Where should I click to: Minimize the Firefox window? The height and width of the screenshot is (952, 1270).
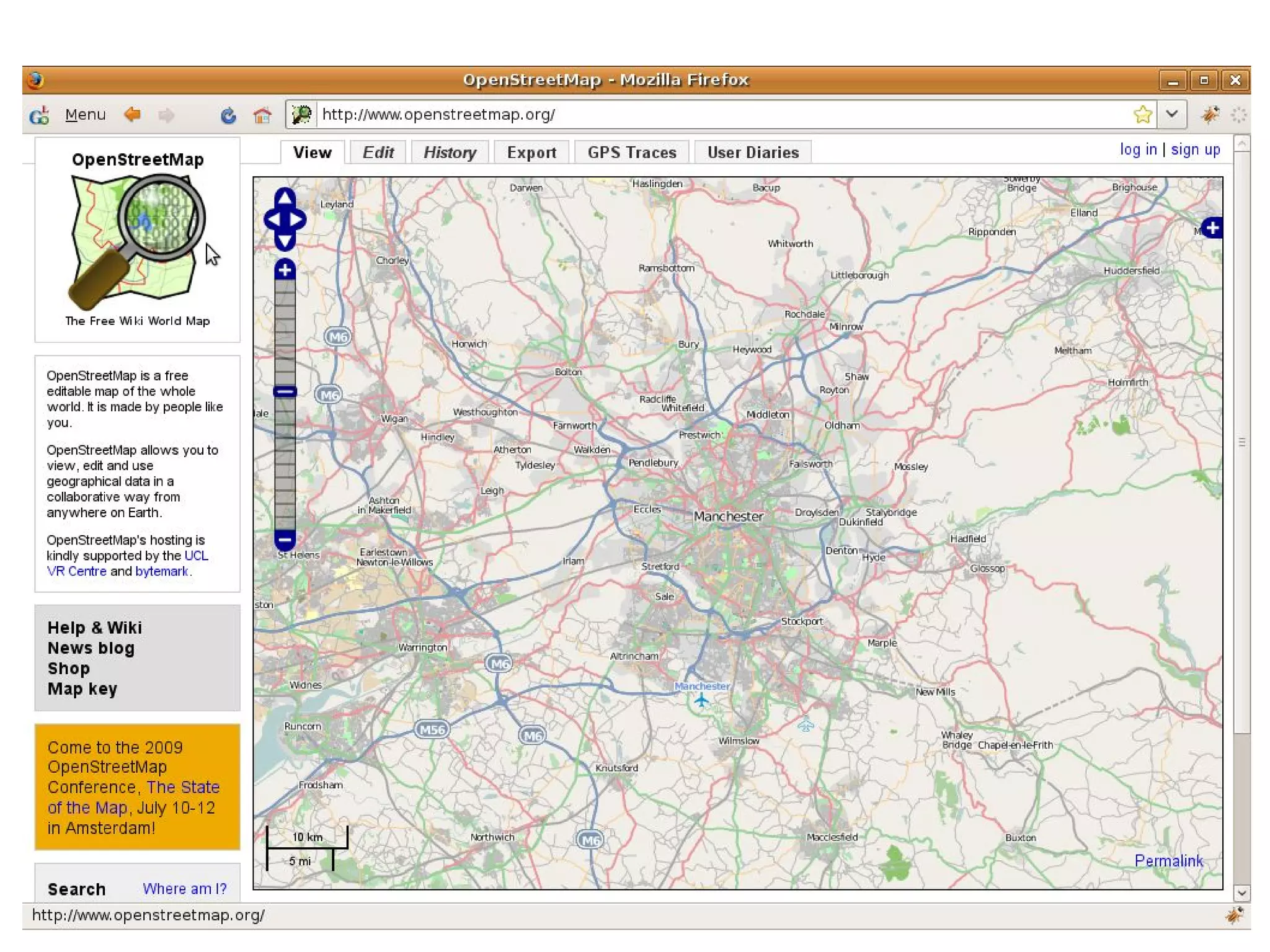1172,81
